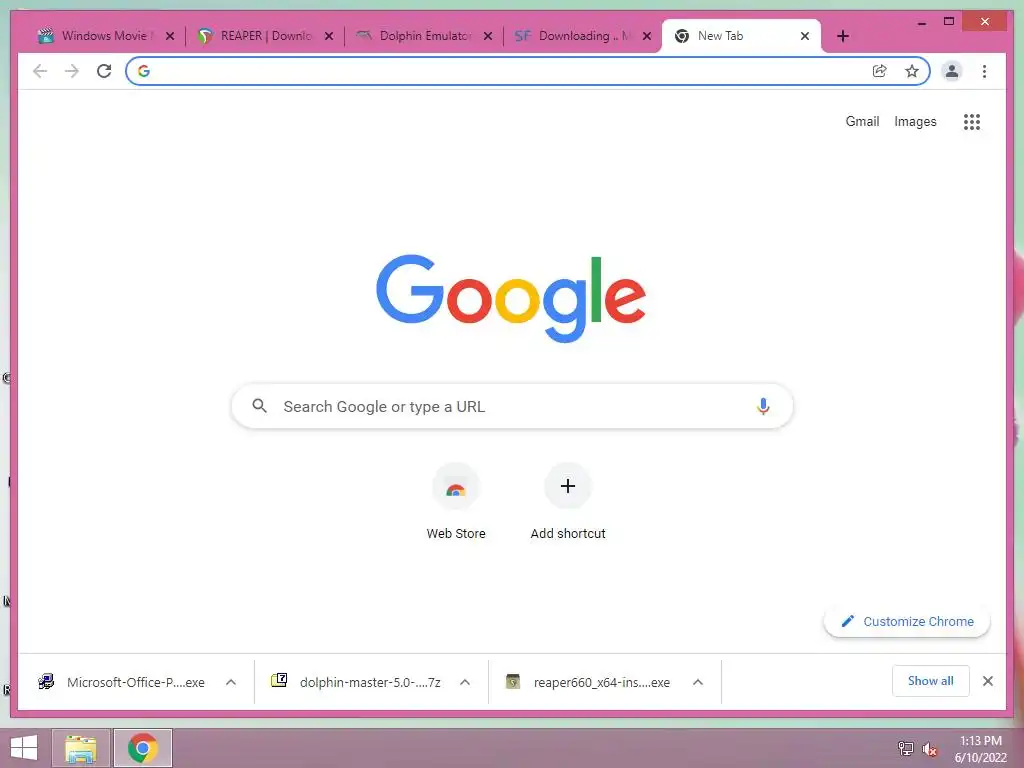Close the REAPER Download tab
Viewport: 1024px width, 768px height.
pyautogui.click(x=329, y=36)
